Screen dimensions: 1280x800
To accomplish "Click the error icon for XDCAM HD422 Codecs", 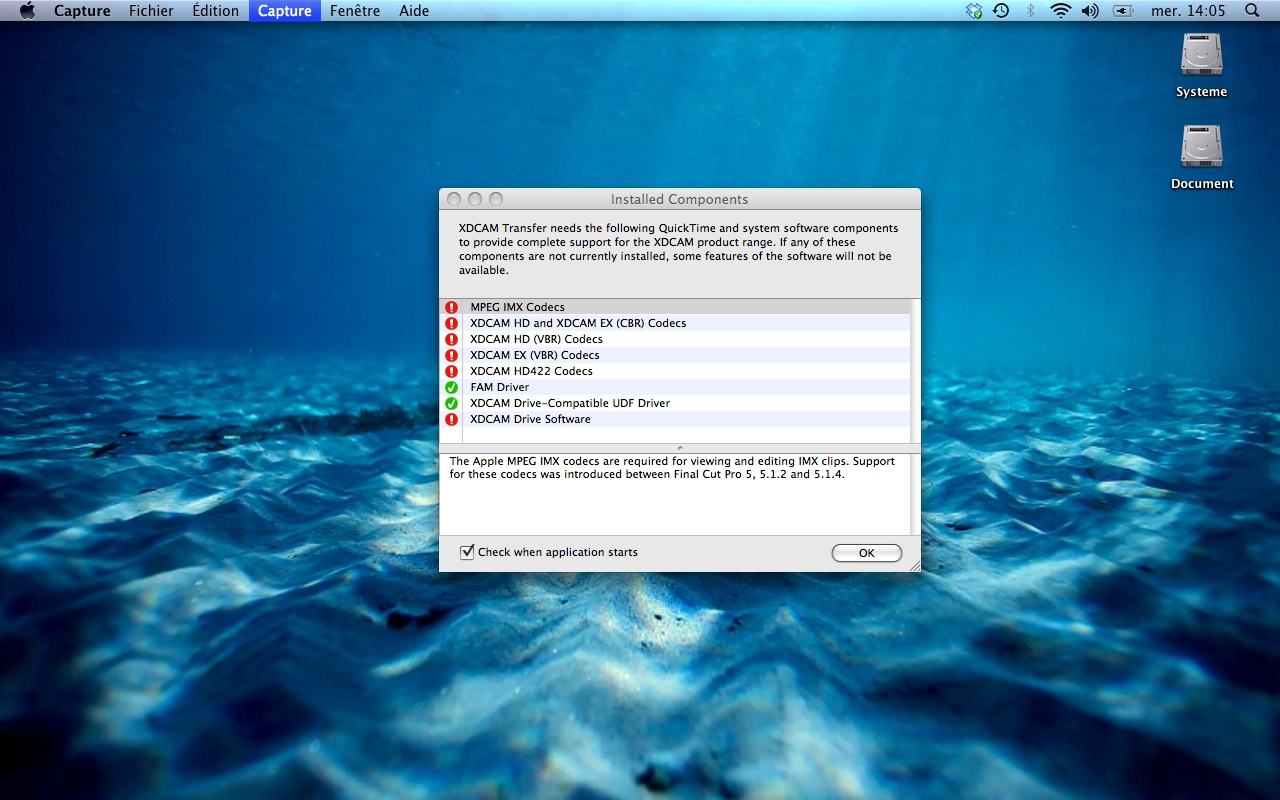I will point(451,371).
